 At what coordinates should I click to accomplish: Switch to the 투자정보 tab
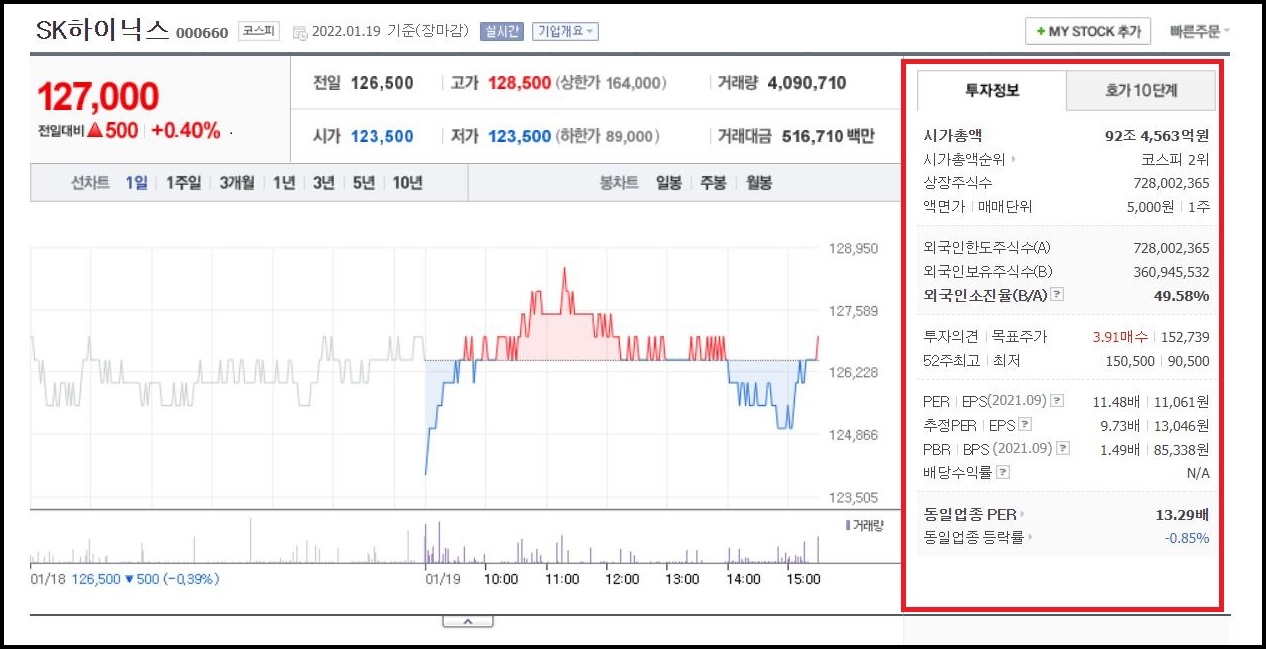click(992, 91)
